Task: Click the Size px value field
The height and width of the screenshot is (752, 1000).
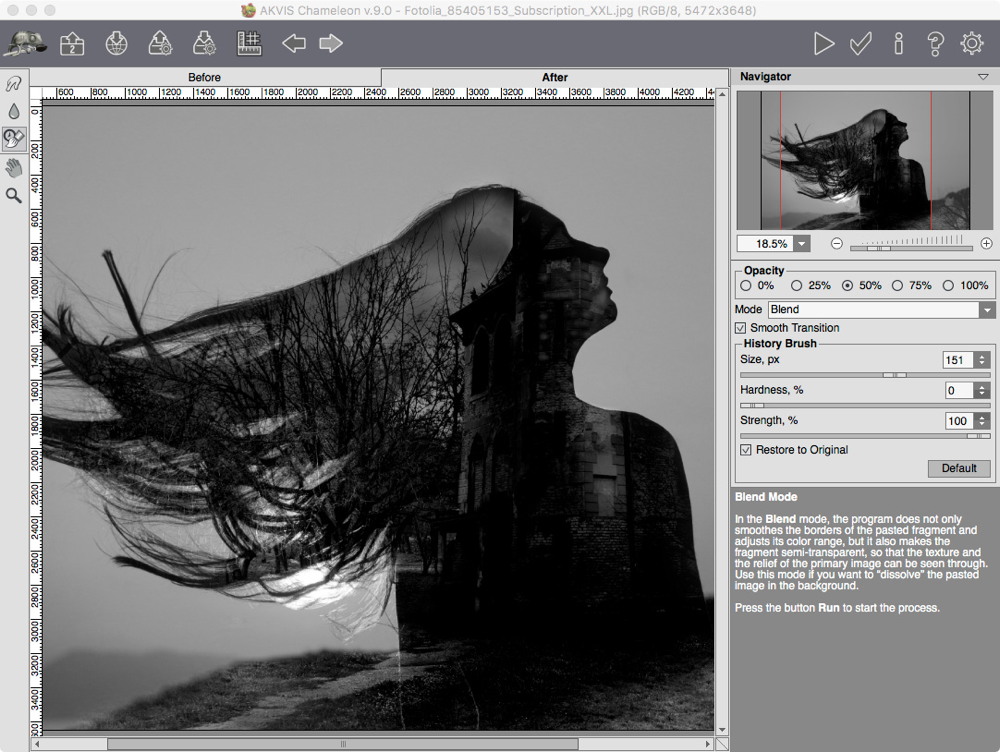Action: [957, 360]
